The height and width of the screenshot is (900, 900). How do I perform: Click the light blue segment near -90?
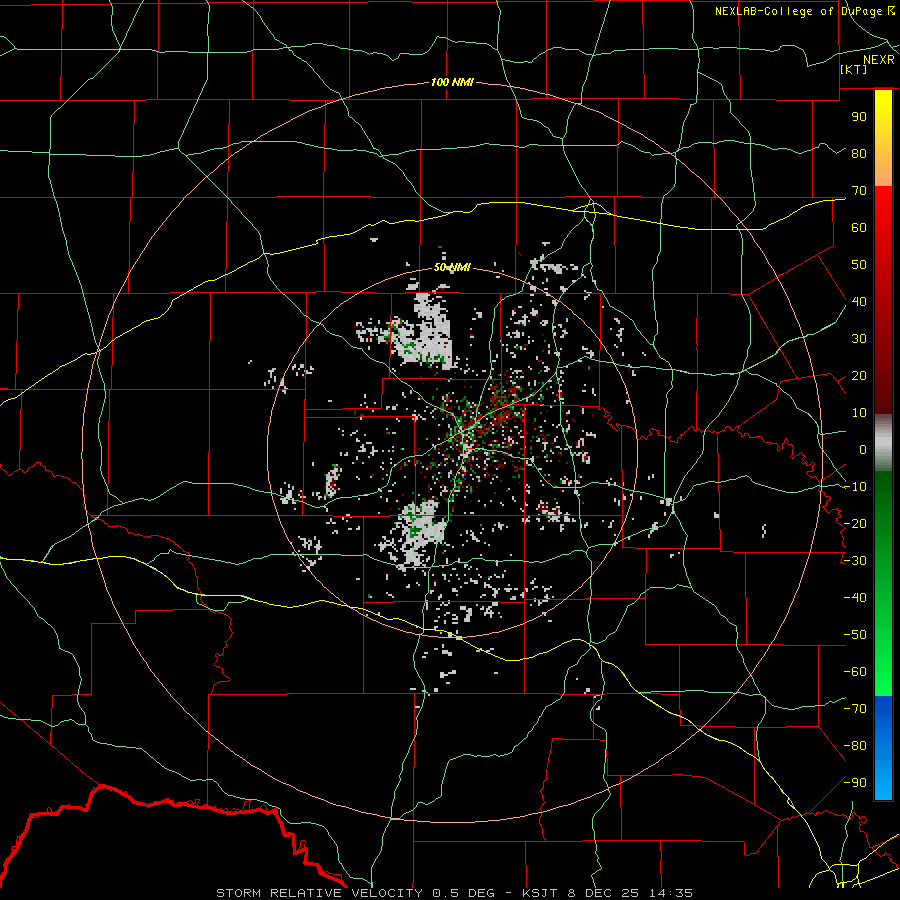click(883, 781)
